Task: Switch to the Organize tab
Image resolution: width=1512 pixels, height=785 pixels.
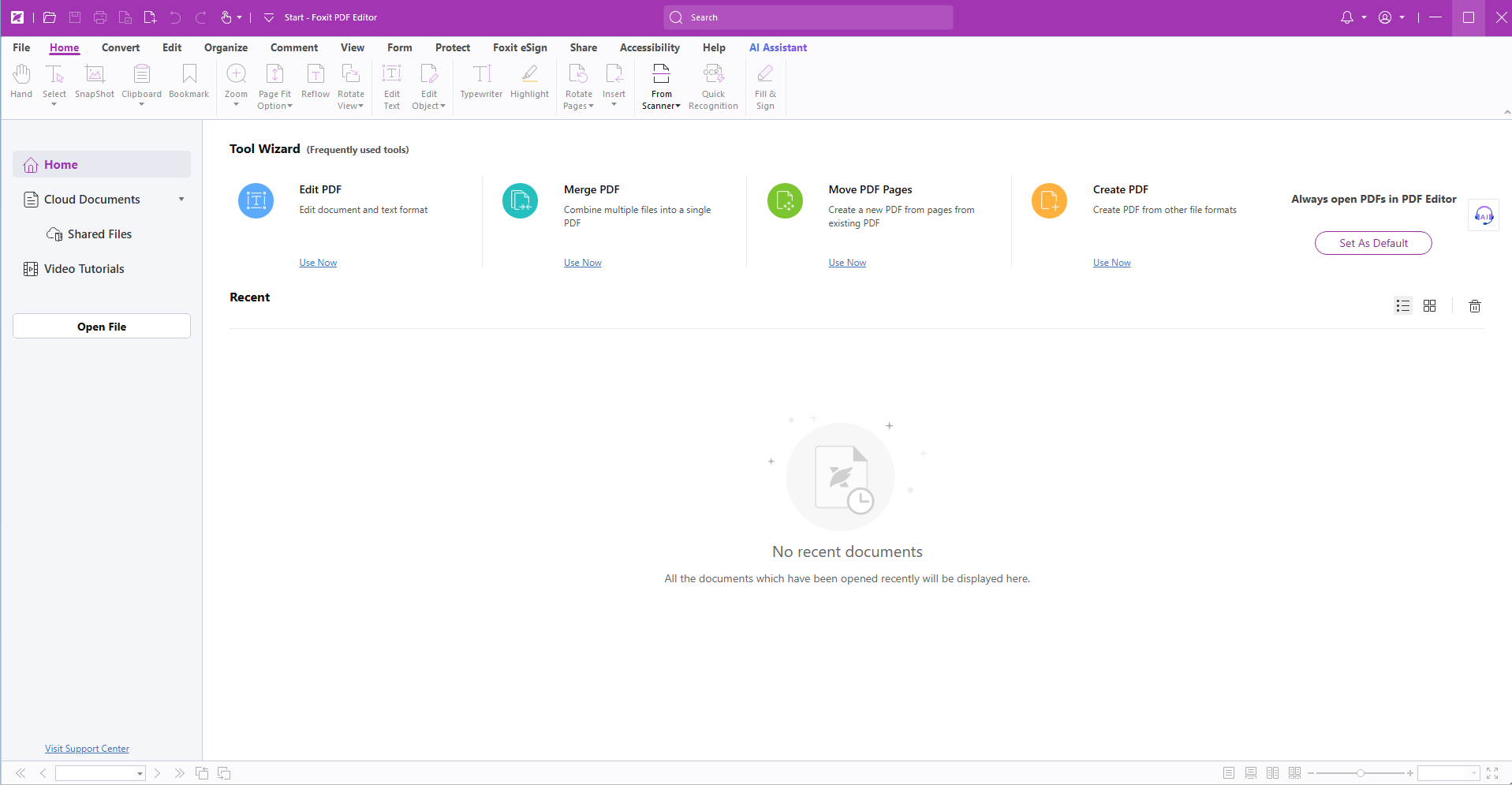Action: point(226,47)
